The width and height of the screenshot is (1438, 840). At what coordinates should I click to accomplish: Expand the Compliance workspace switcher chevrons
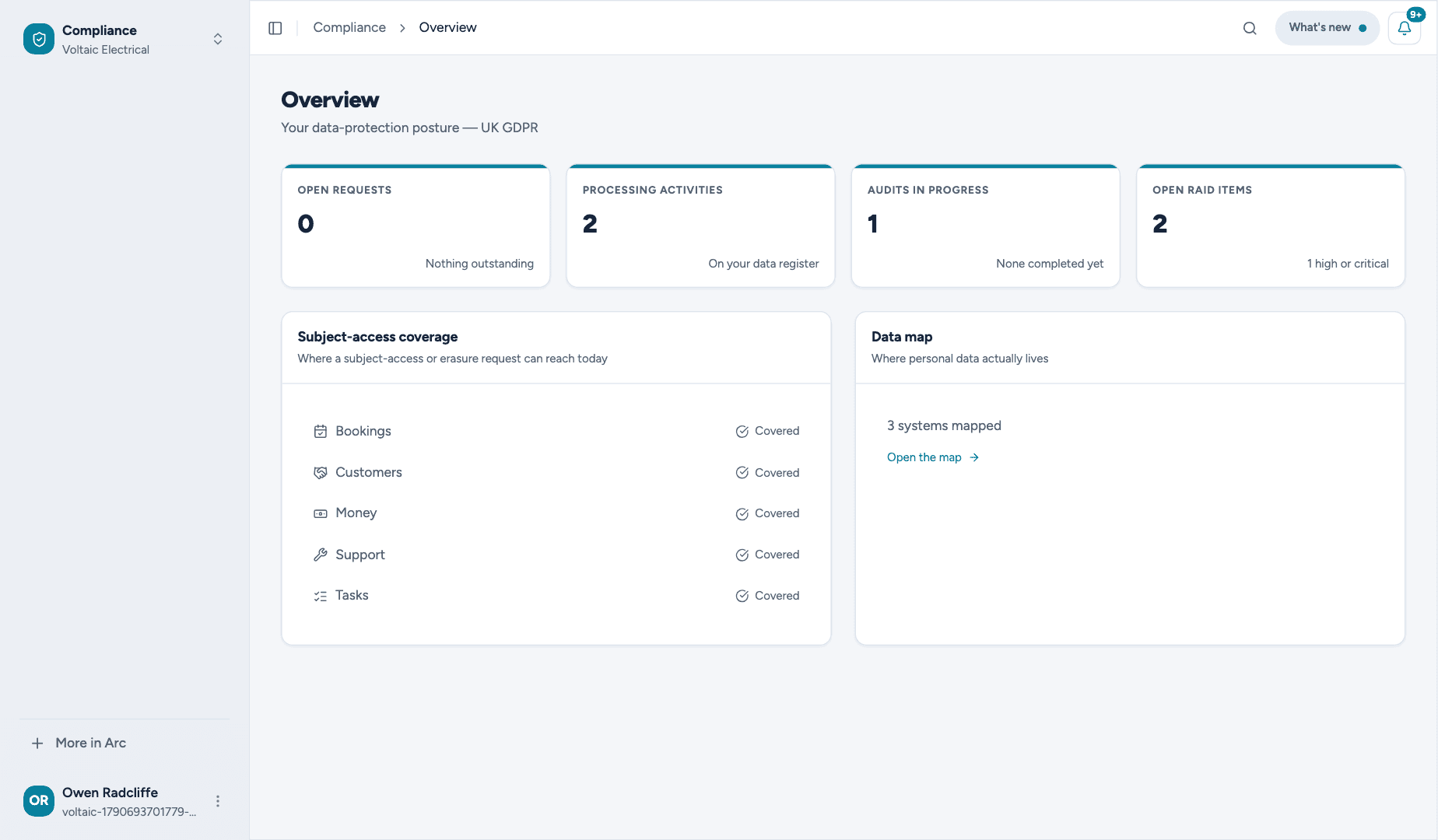point(218,39)
